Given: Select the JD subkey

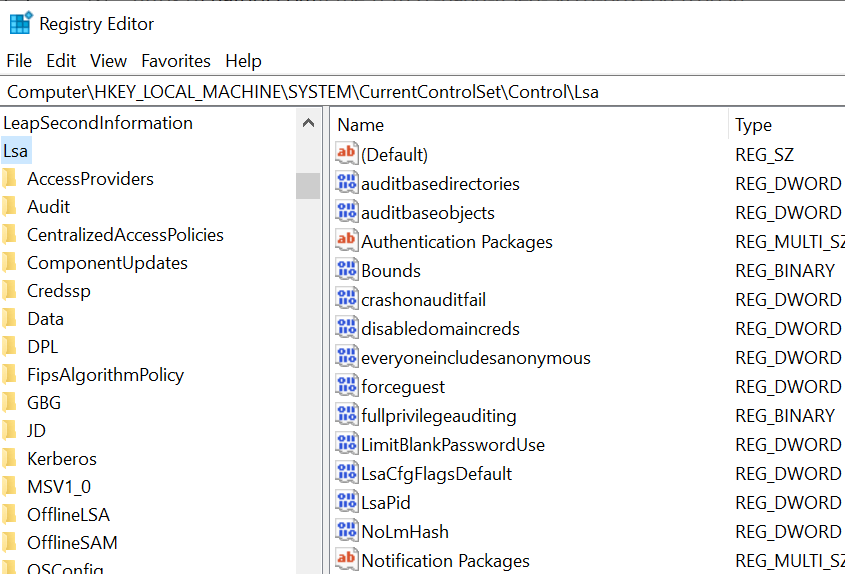Looking at the screenshot, I should coord(37,431).
